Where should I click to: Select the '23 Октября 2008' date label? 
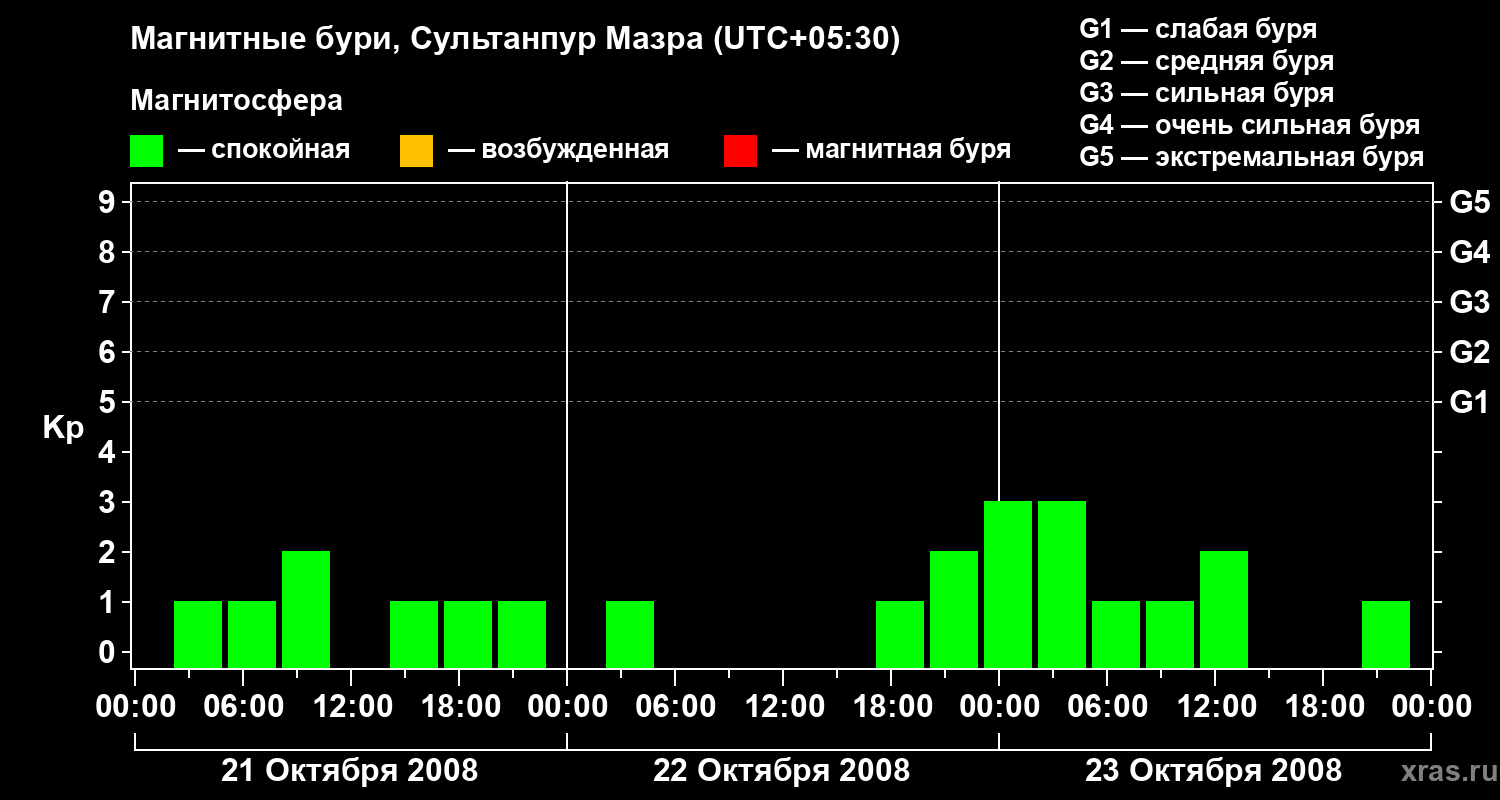tap(1213, 771)
